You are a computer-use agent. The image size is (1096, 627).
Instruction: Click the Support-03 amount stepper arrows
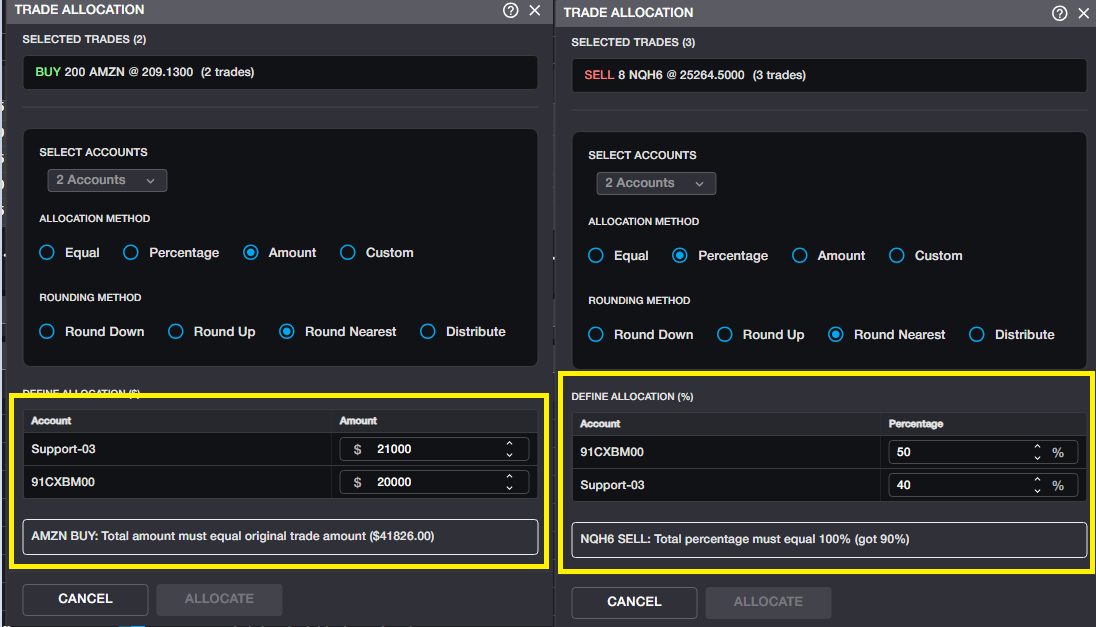coord(509,449)
